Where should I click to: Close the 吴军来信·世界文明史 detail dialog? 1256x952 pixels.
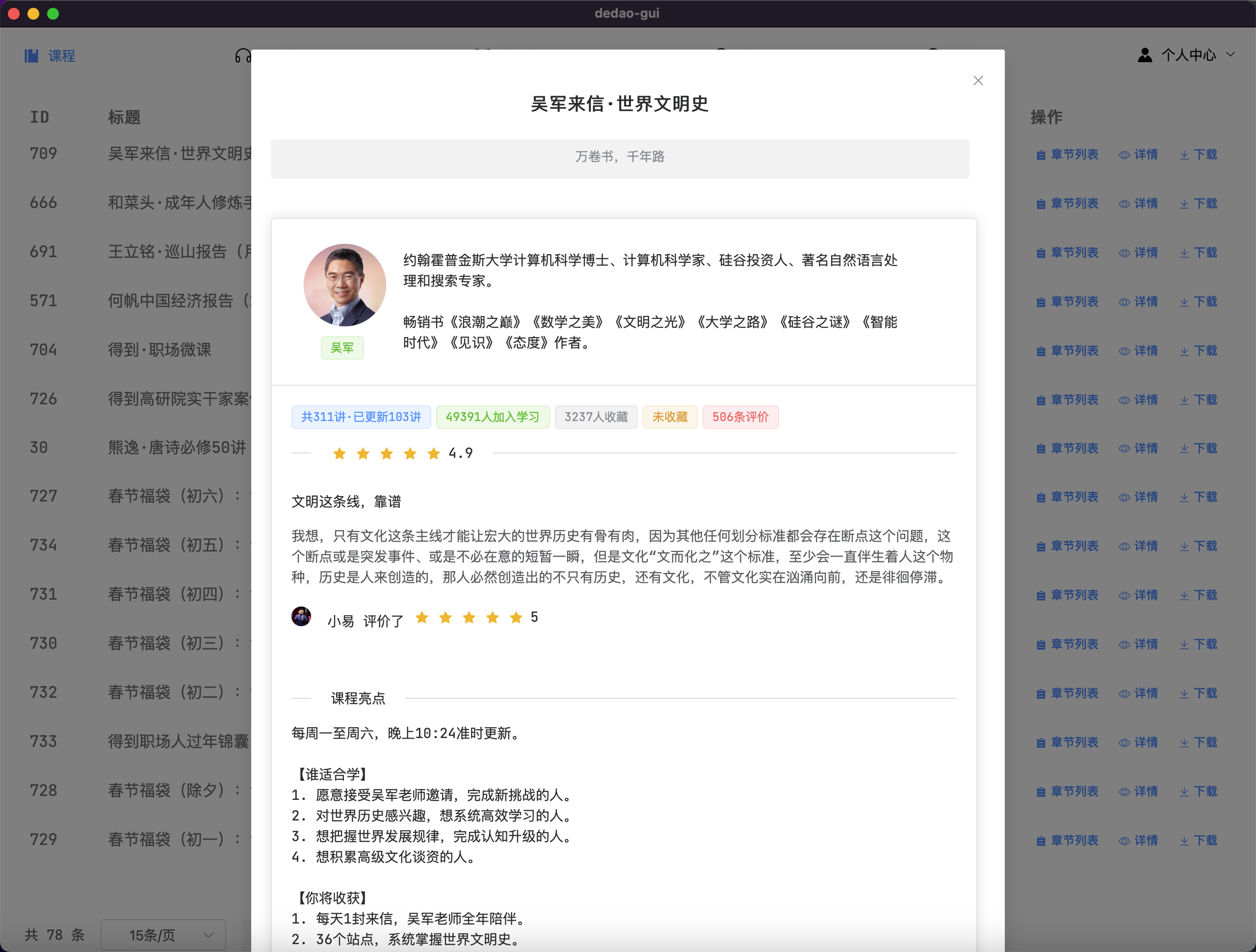[978, 80]
